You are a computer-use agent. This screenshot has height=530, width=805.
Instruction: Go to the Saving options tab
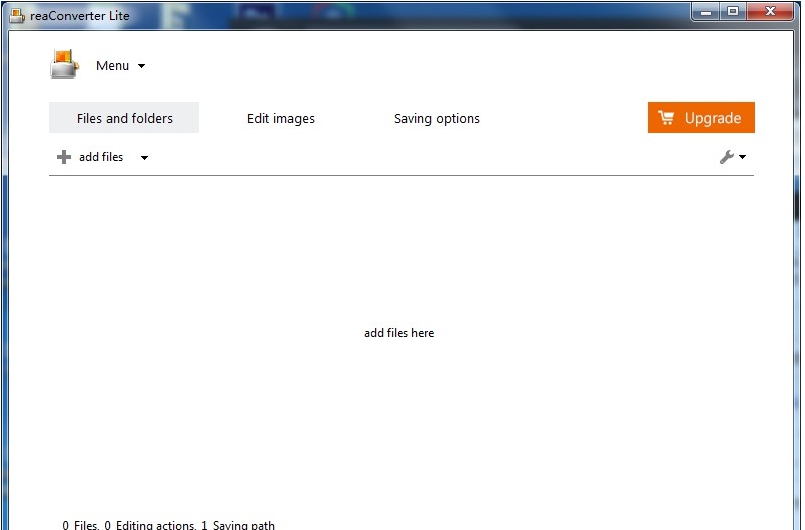click(436, 119)
